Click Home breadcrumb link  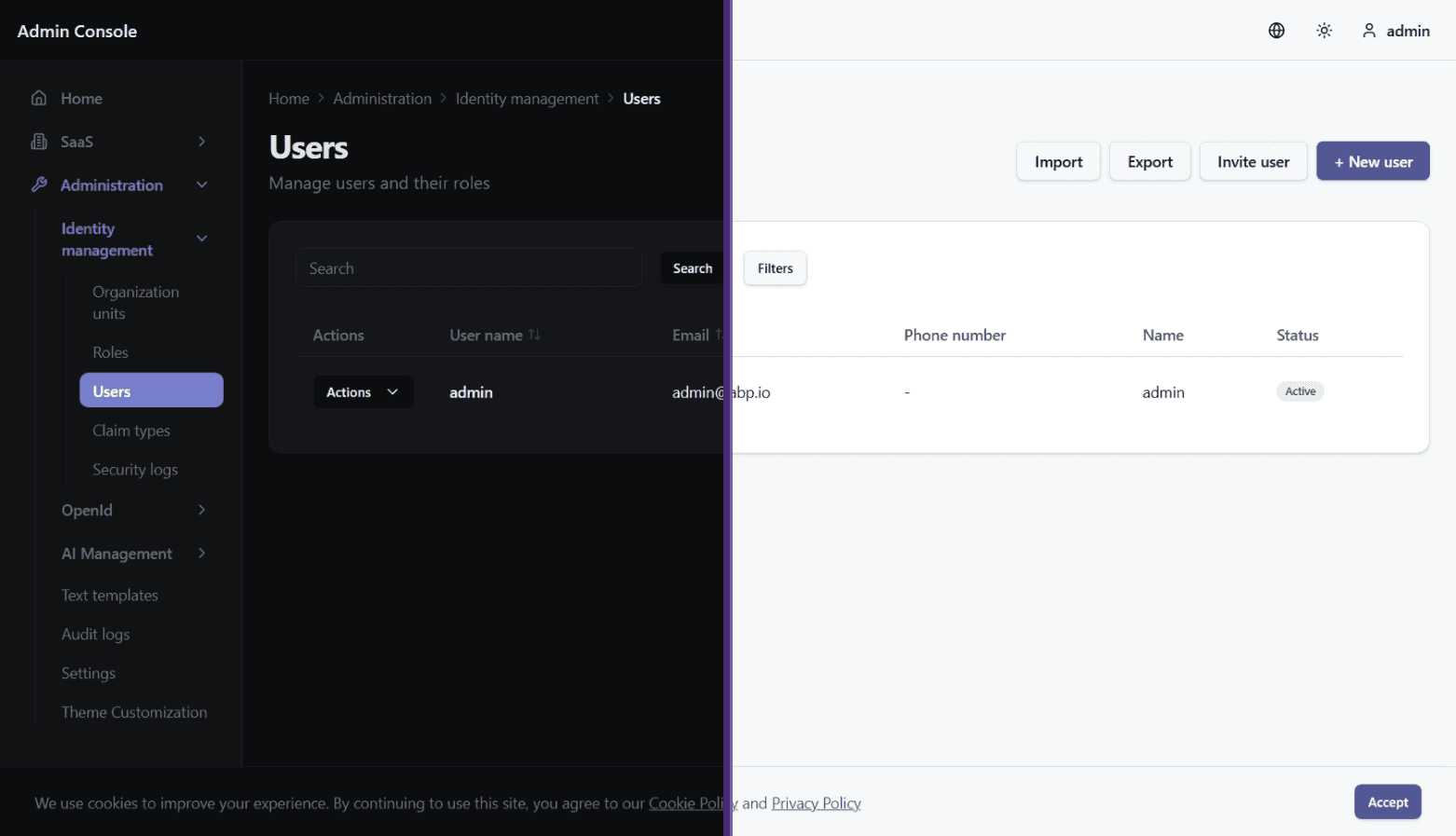(289, 99)
